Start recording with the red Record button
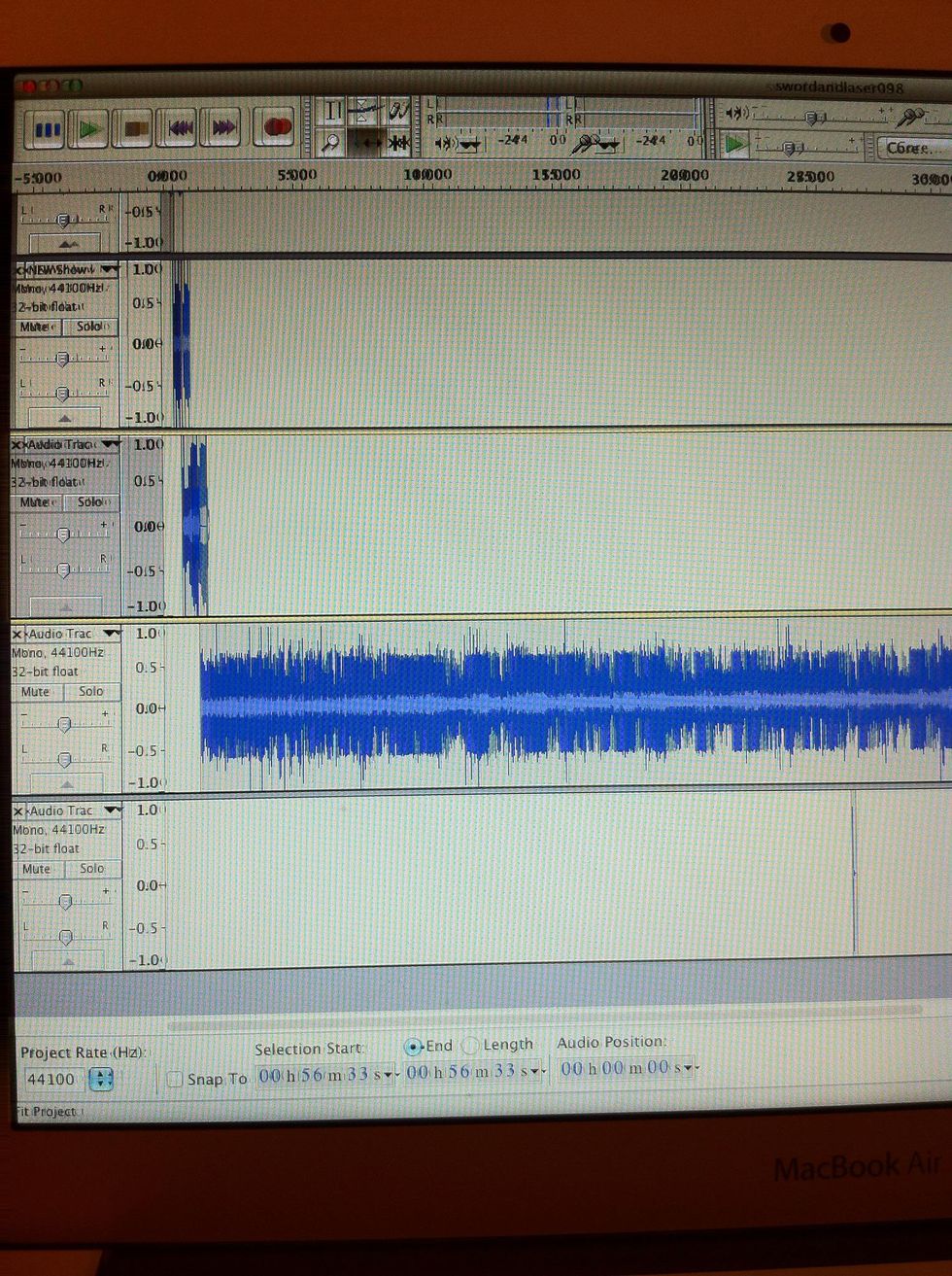 point(276,127)
